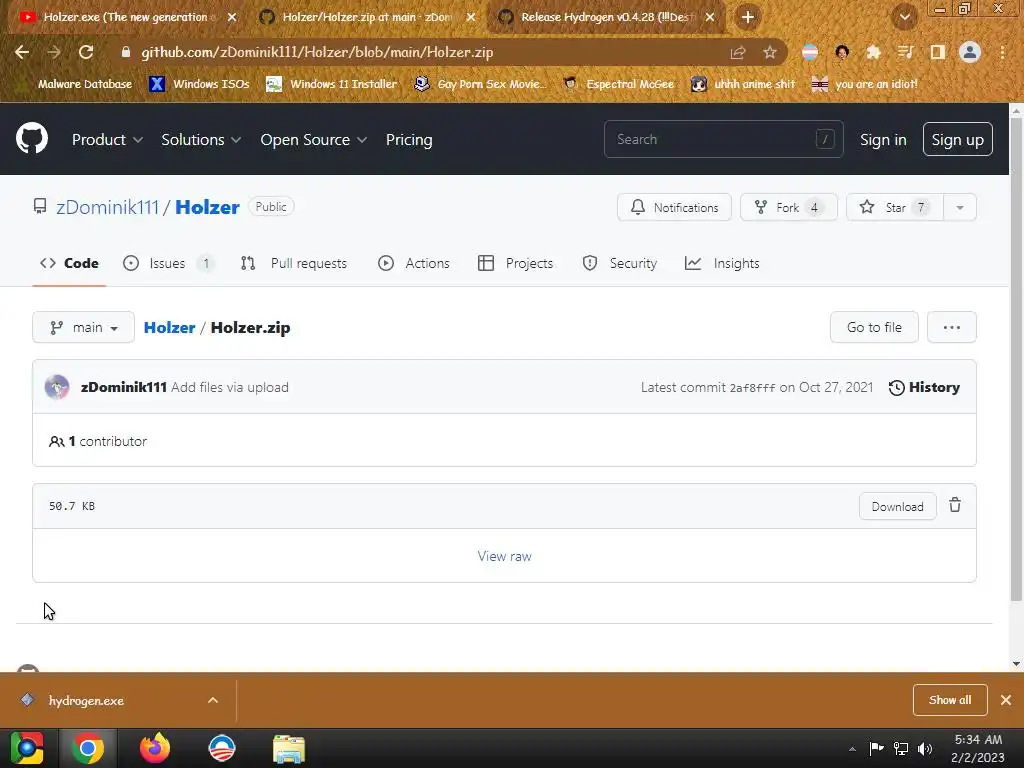Open the three-dot file options menu
Viewport: 1024px width, 768px height.
tap(952, 327)
